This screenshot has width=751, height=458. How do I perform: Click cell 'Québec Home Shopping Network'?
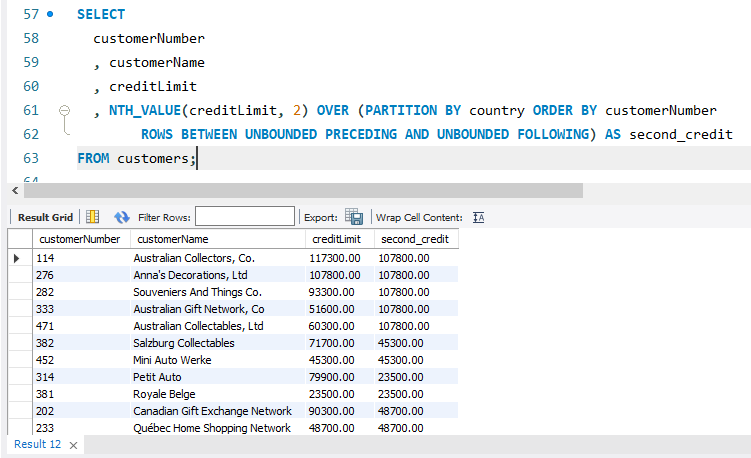(x=218, y=428)
